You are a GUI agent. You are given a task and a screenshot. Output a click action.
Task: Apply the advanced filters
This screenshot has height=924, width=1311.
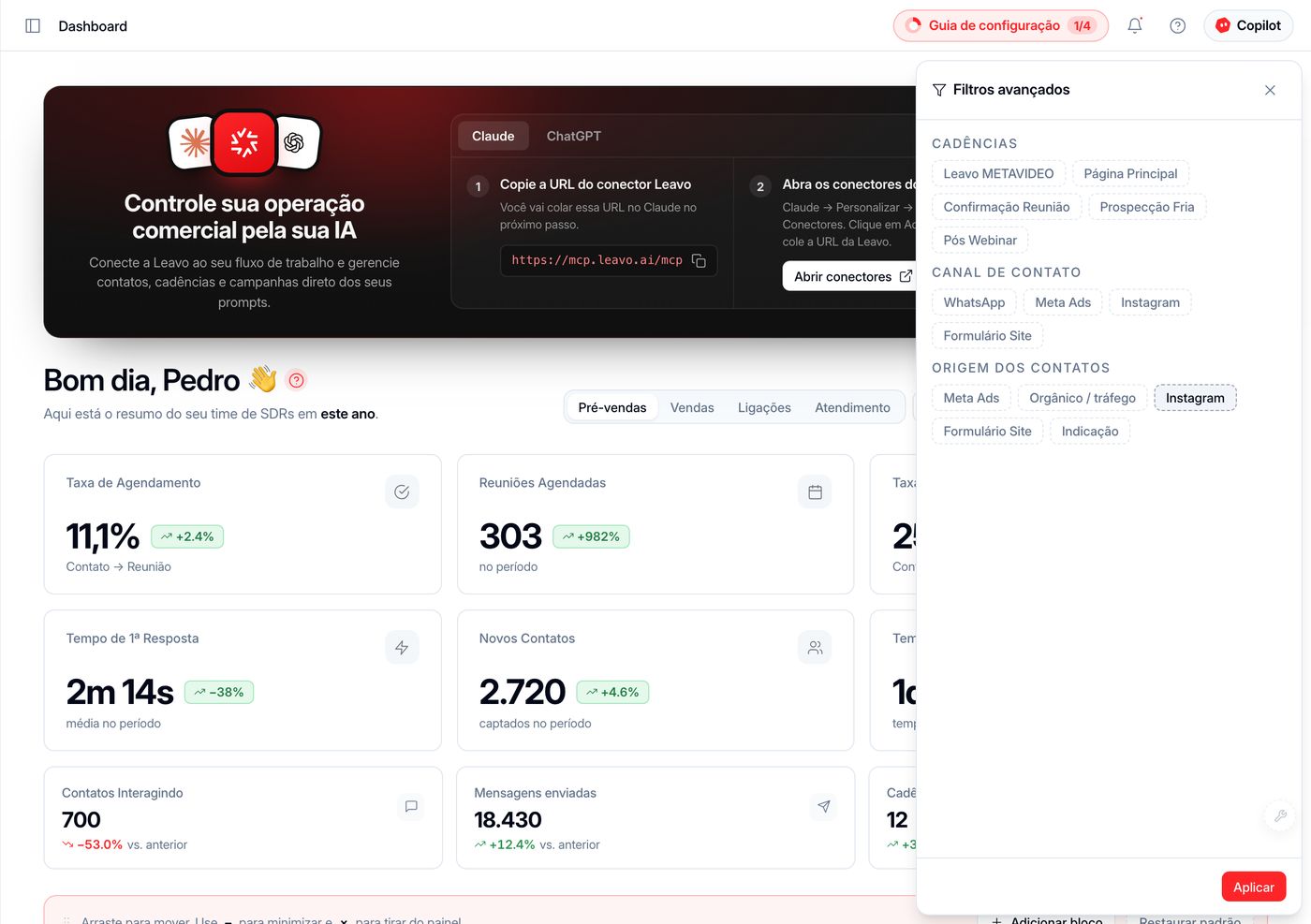pyautogui.click(x=1253, y=887)
